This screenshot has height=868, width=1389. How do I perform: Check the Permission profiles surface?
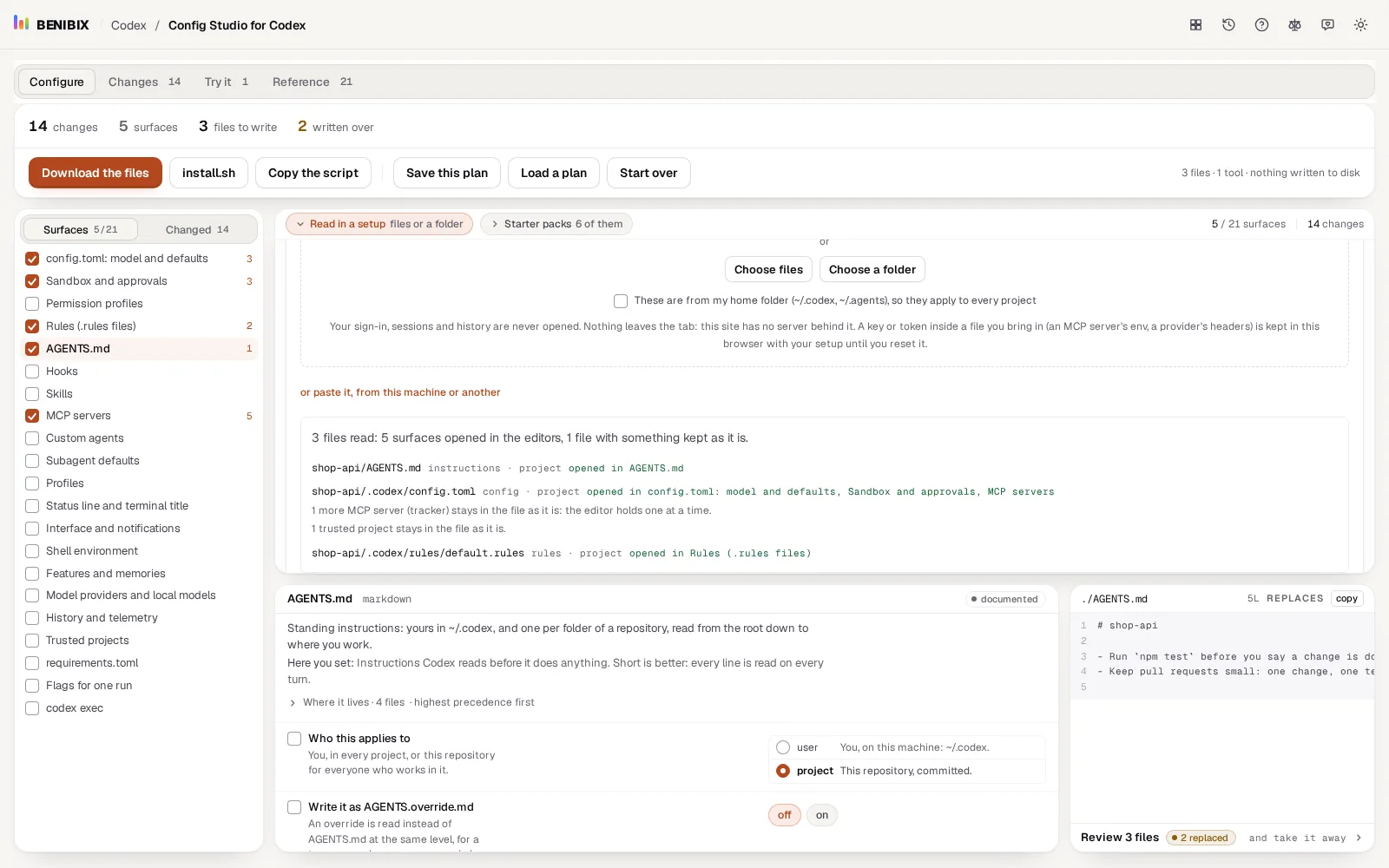point(32,304)
